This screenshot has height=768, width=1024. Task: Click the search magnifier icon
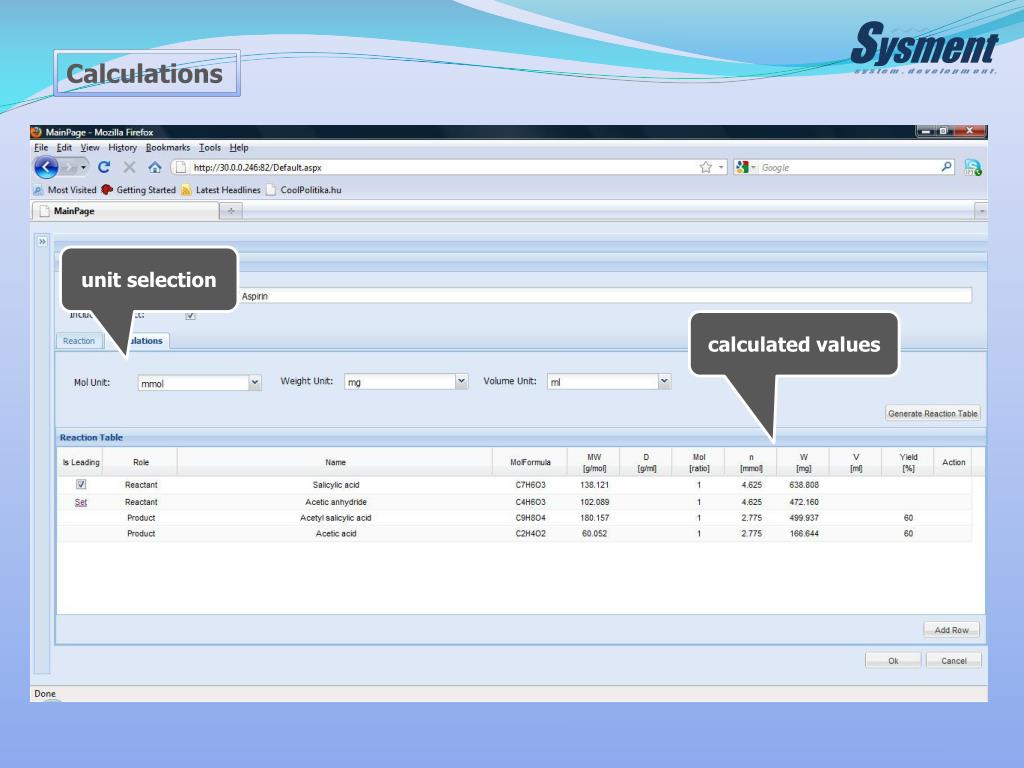(x=946, y=167)
